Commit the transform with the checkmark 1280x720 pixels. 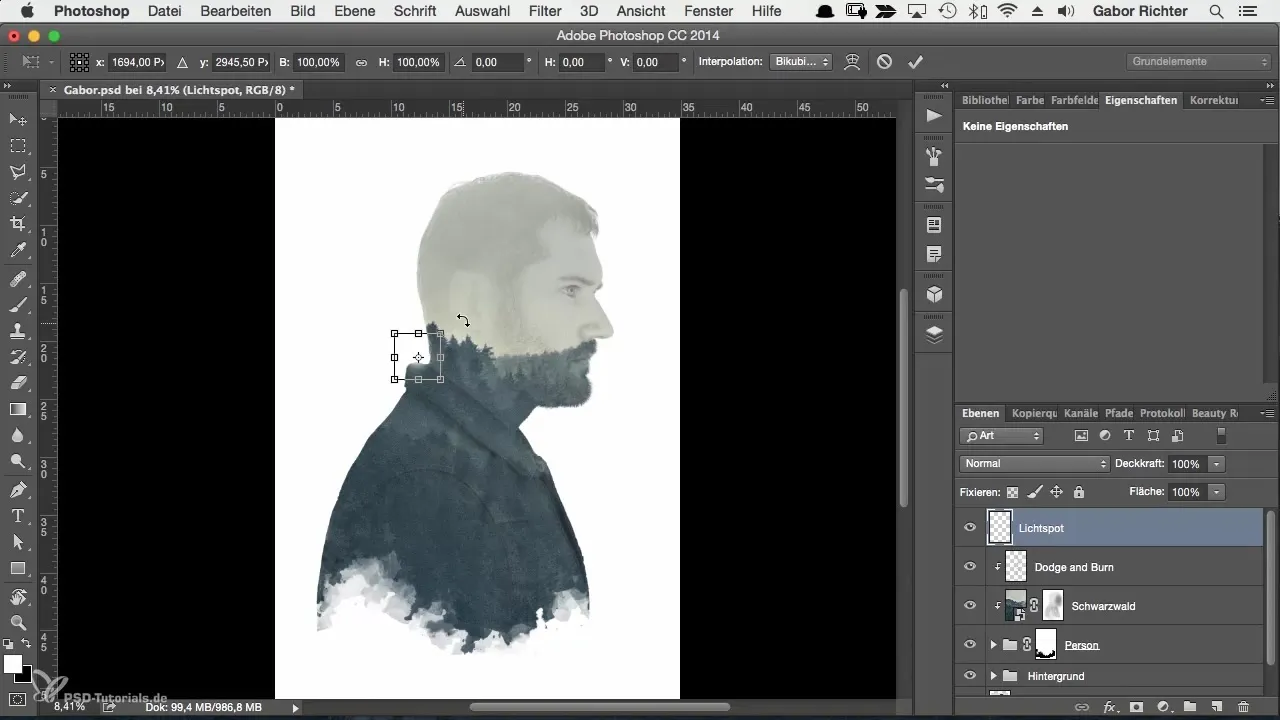pos(915,62)
